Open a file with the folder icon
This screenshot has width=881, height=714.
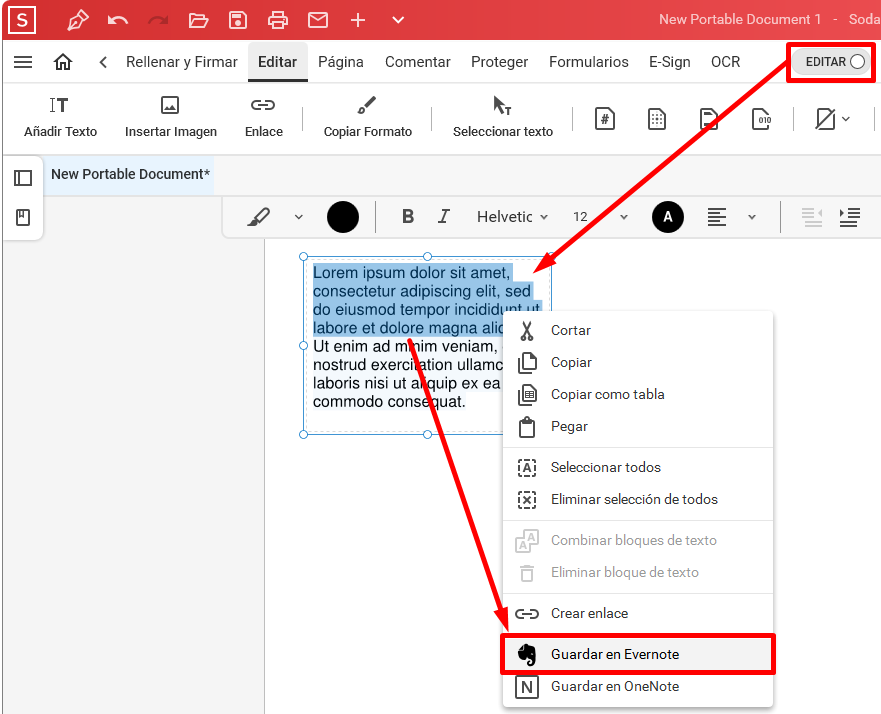click(x=198, y=21)
